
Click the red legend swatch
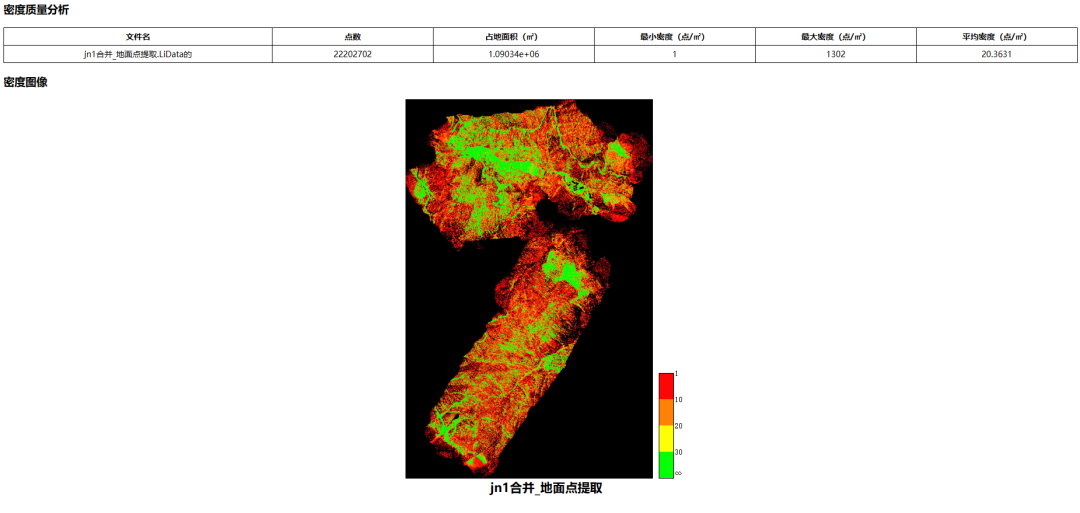(666, 386)
